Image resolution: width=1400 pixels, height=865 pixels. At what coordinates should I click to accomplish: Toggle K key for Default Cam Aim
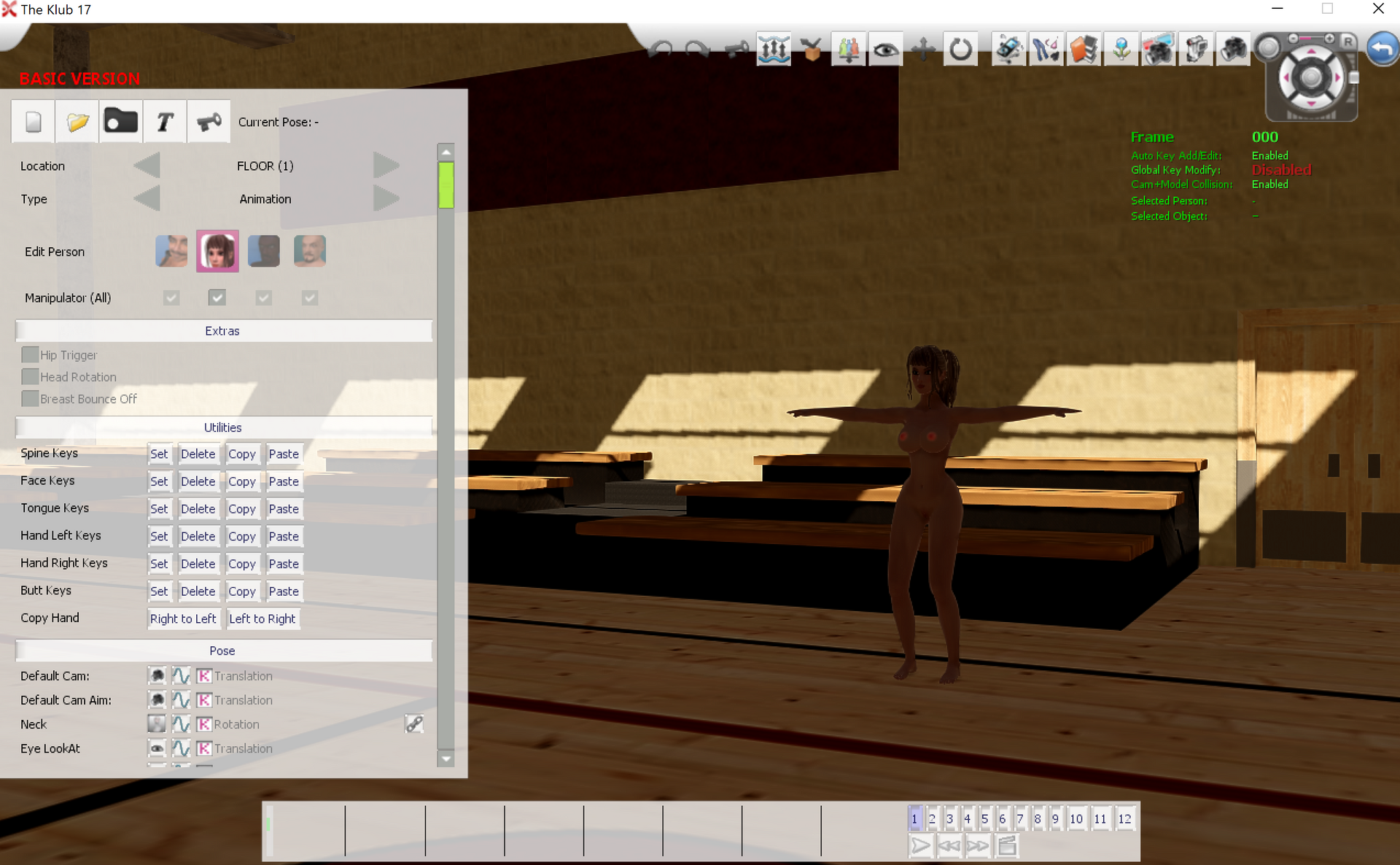tap(204, 700)
